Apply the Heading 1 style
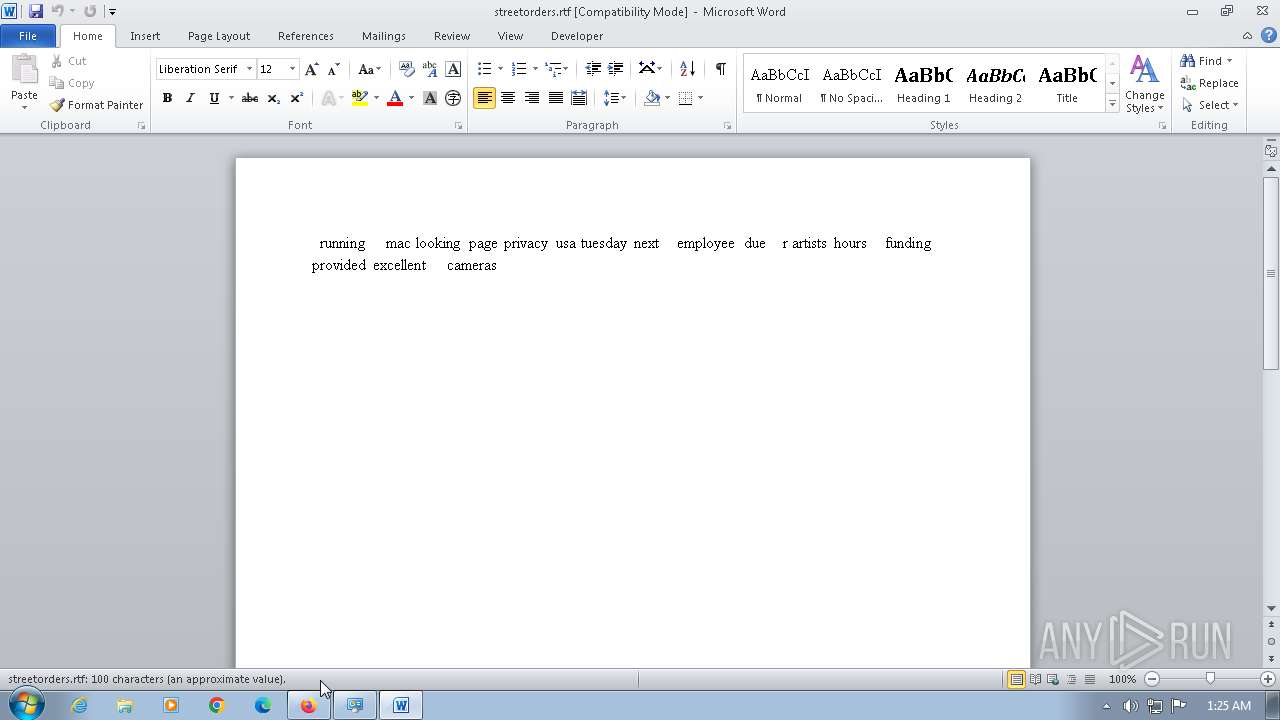 click(x=923, y=83)
